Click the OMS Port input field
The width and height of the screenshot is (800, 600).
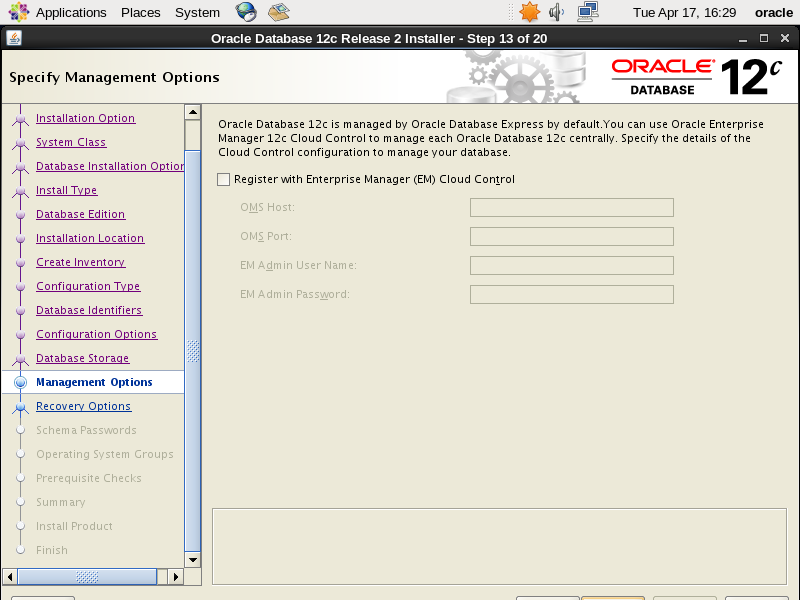click(x=571, y=236)
